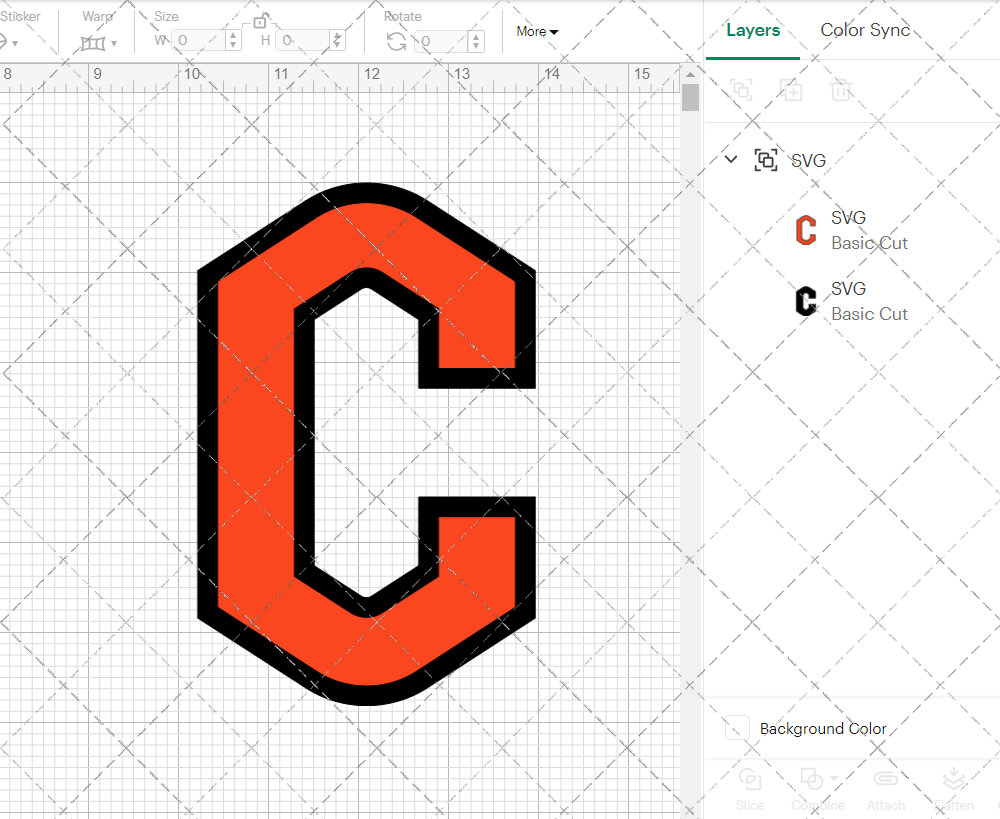Toggle the orange C Basic Cut layer
1000x819 pixels.
coord(806,230)
